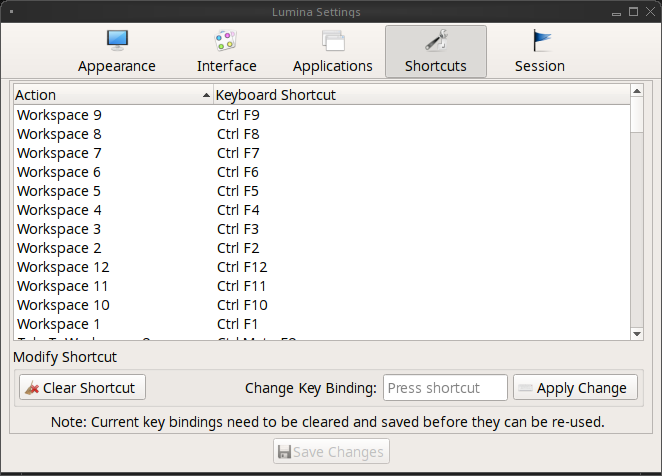Screen dimensions: 662x476
Task: Open the window menu in the title bar
Action: pos(11,11)
